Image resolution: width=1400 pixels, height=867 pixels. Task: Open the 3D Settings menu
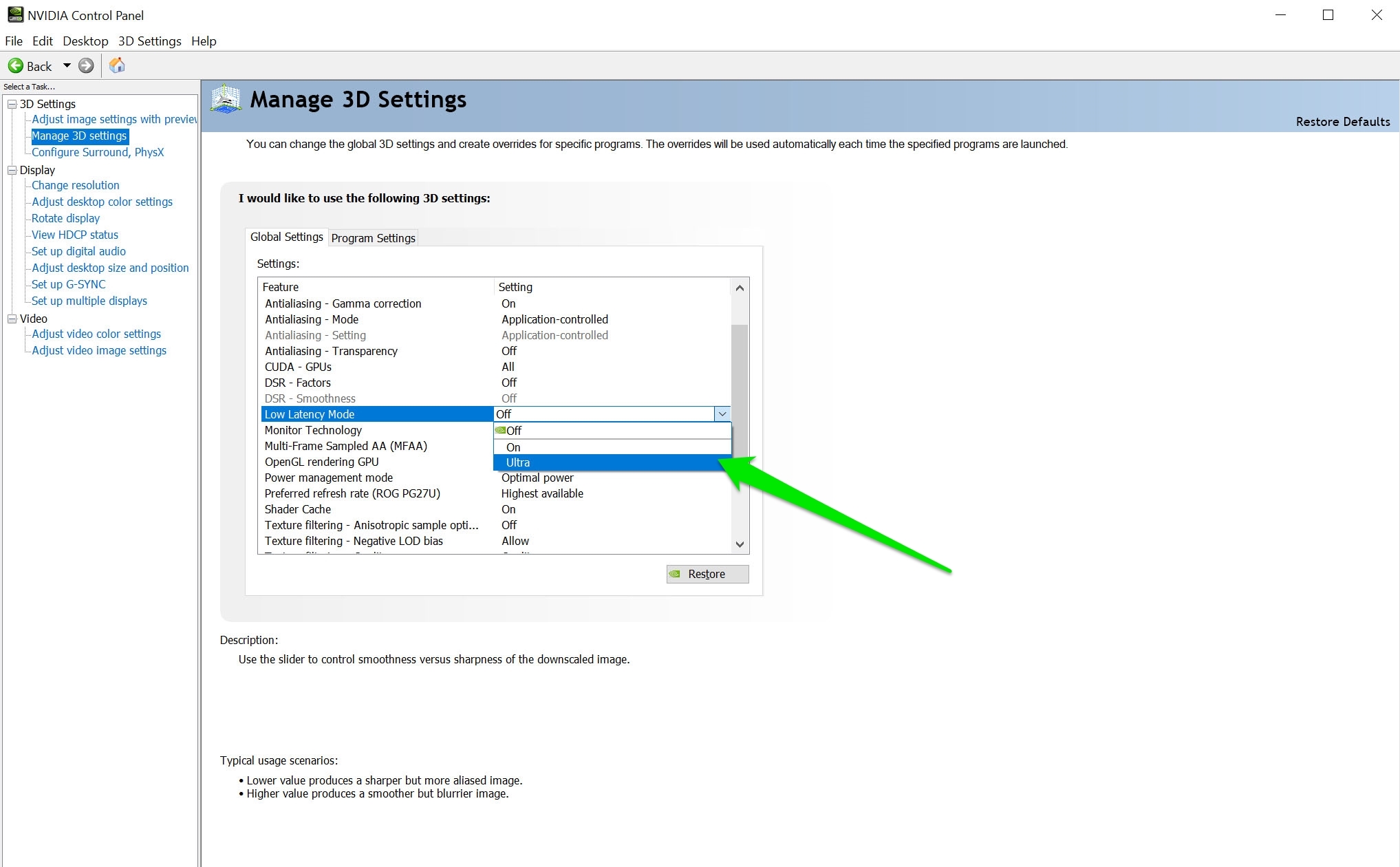click(149, 41)
